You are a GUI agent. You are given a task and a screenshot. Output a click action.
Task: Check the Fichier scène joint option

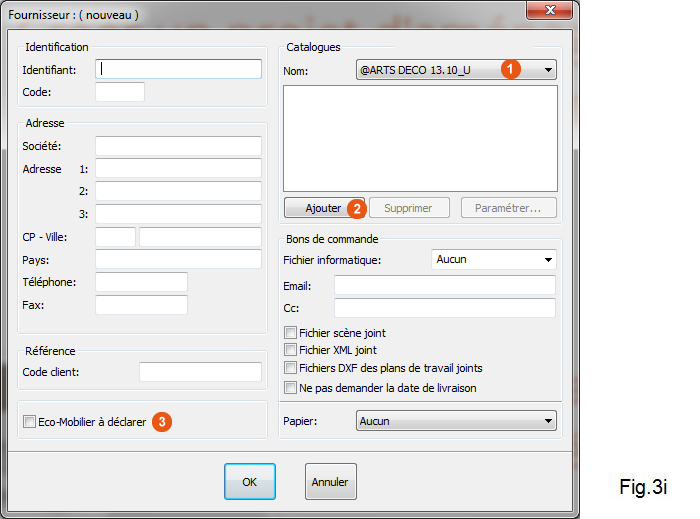tap(291, 333)
